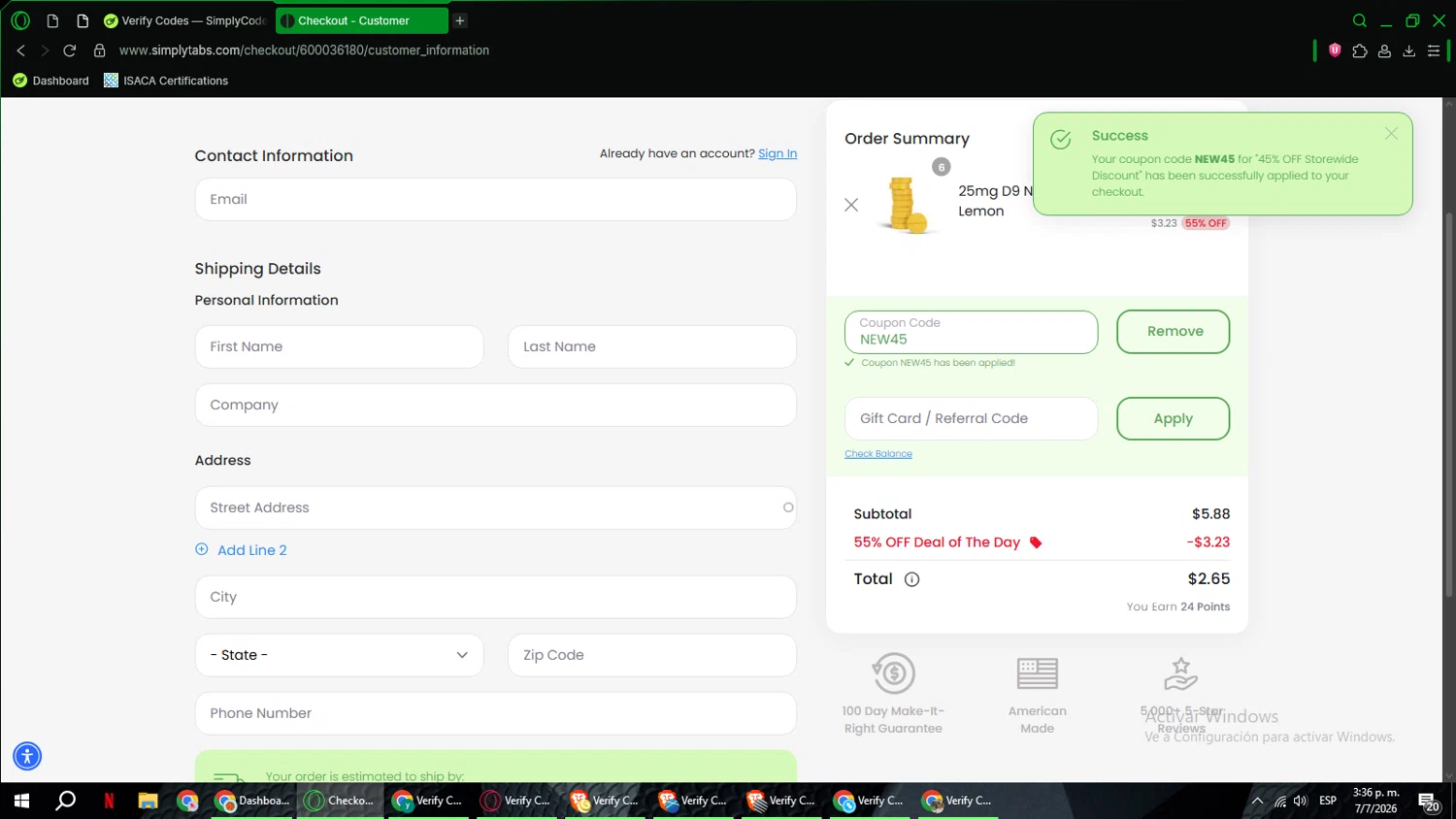
Task: Click into the Company field
Action: tap(495, 405)
